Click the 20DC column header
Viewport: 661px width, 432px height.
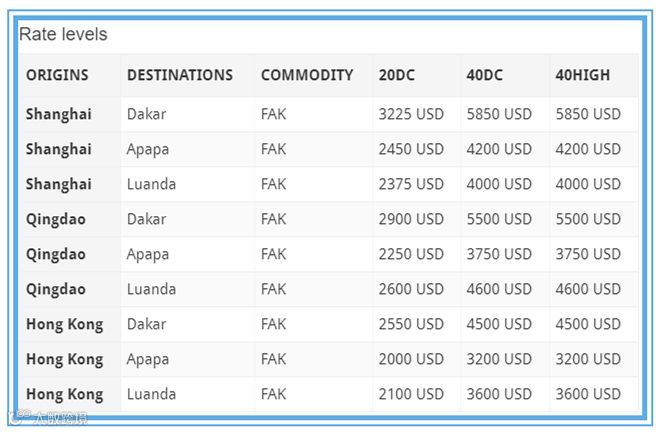pyautogui.click(x=398, y=75)
